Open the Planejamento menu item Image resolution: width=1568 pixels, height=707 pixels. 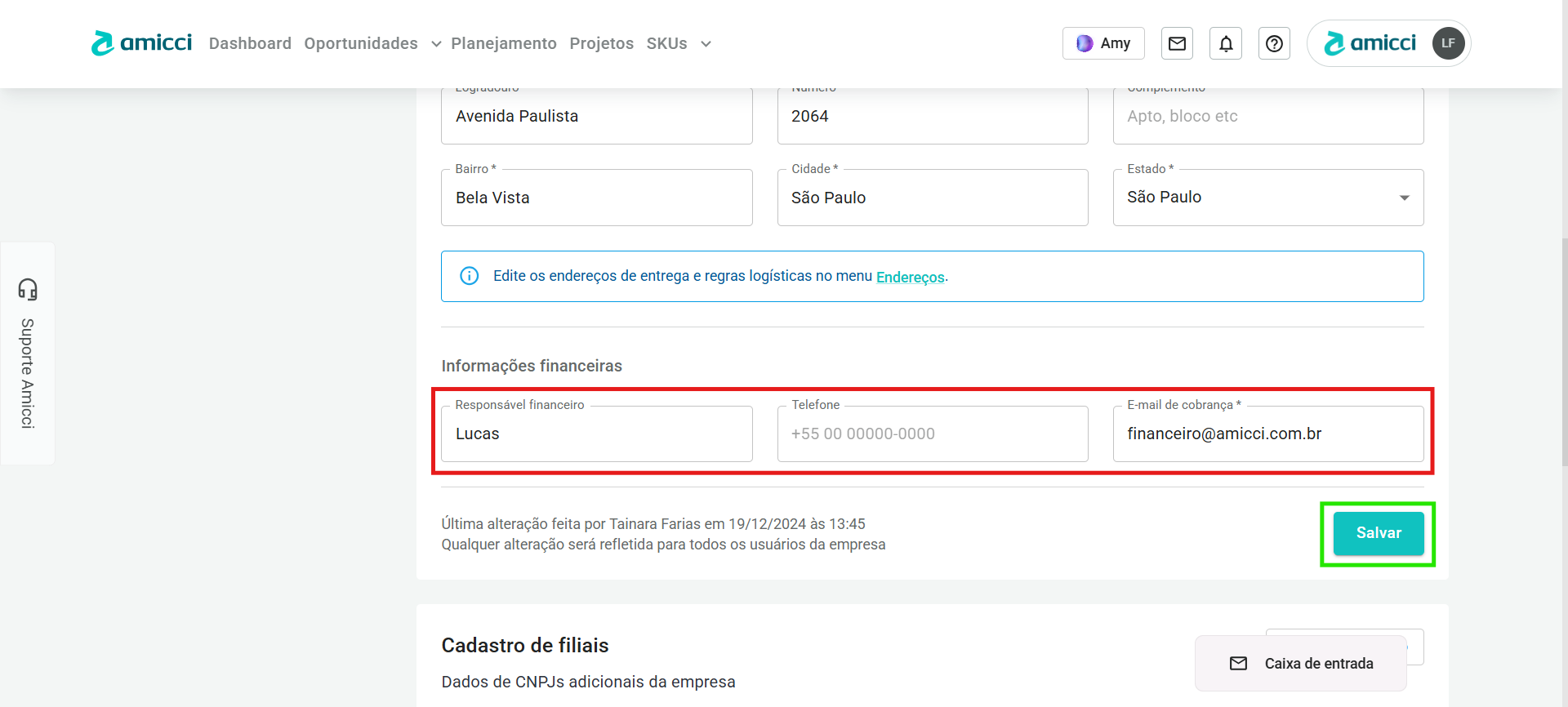pyautogui.click(x=504, y=43)
